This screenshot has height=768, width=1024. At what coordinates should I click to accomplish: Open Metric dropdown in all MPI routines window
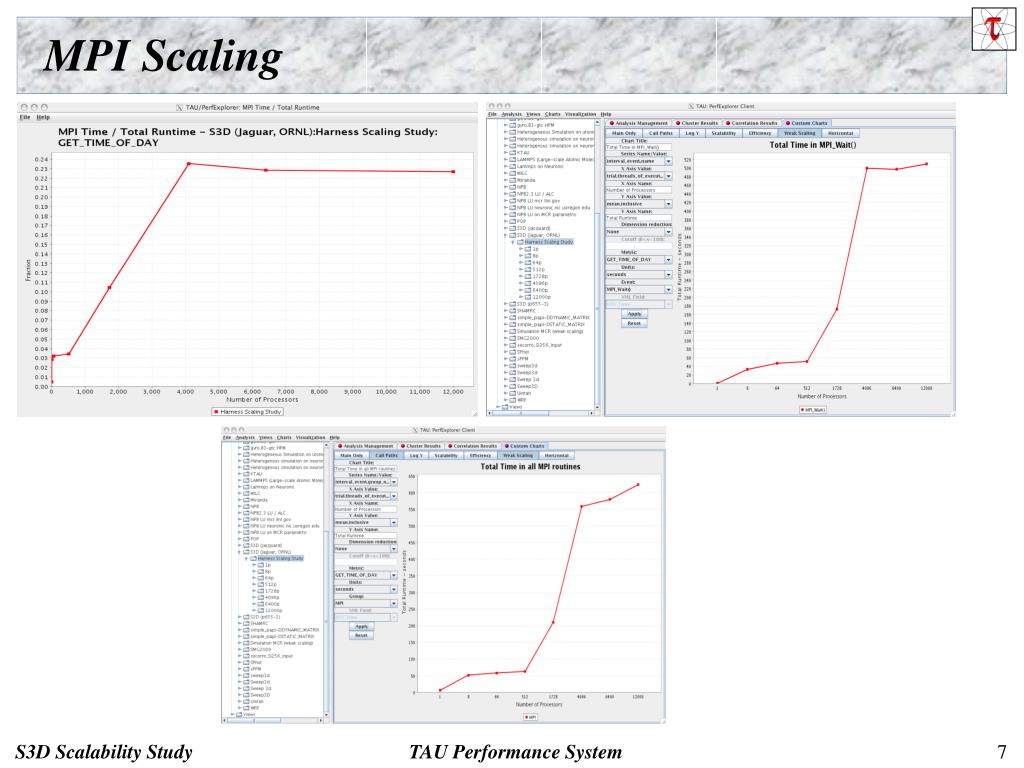pyautogui.click(x=366, y=575)
